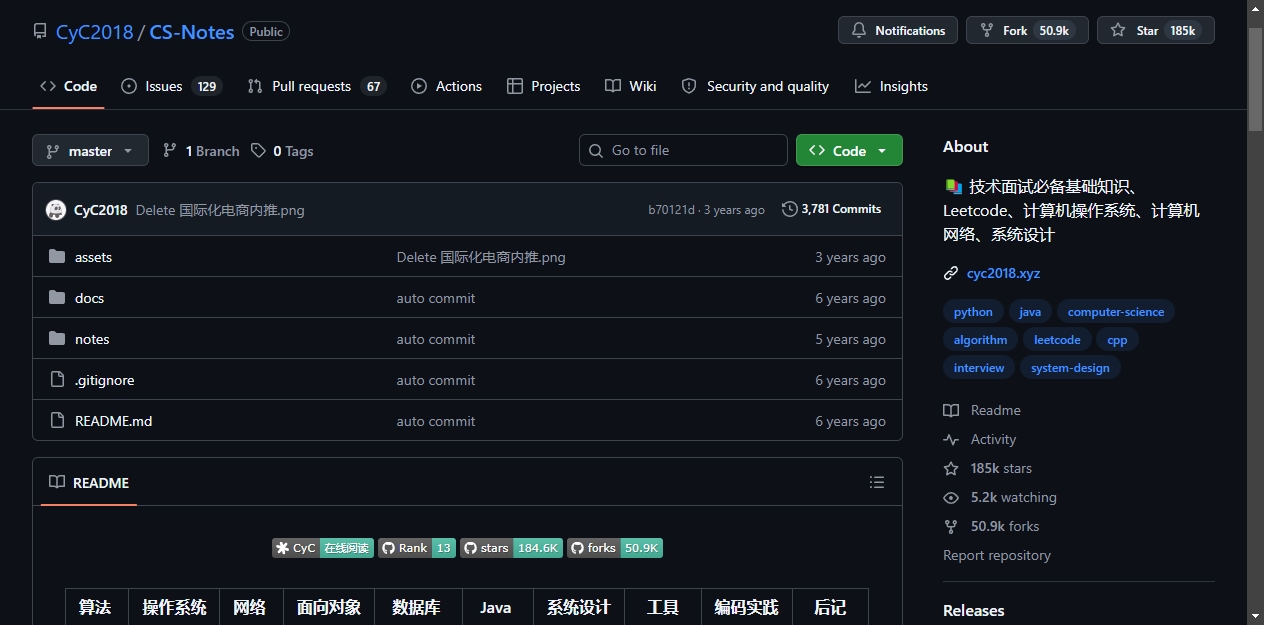Open the CyC2018 owner profile link
The width and height of the screenshot is (1264, 625).
pos(94,32)
